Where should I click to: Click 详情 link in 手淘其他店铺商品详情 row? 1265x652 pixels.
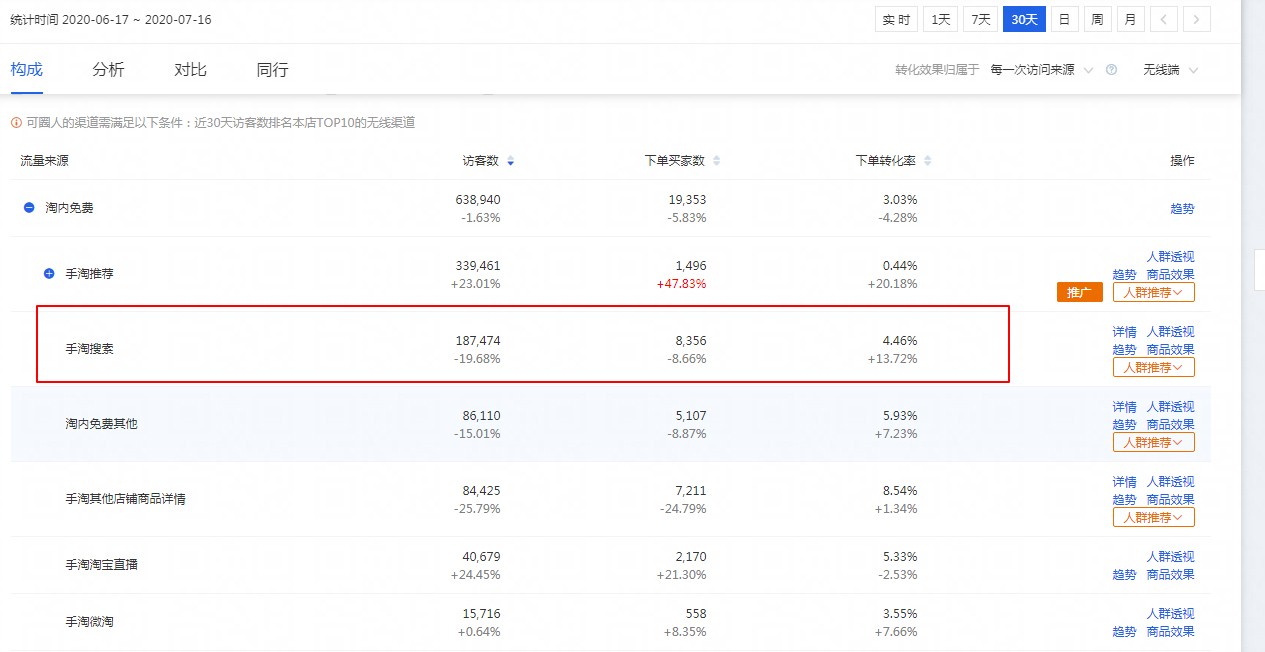[1124, 482]
